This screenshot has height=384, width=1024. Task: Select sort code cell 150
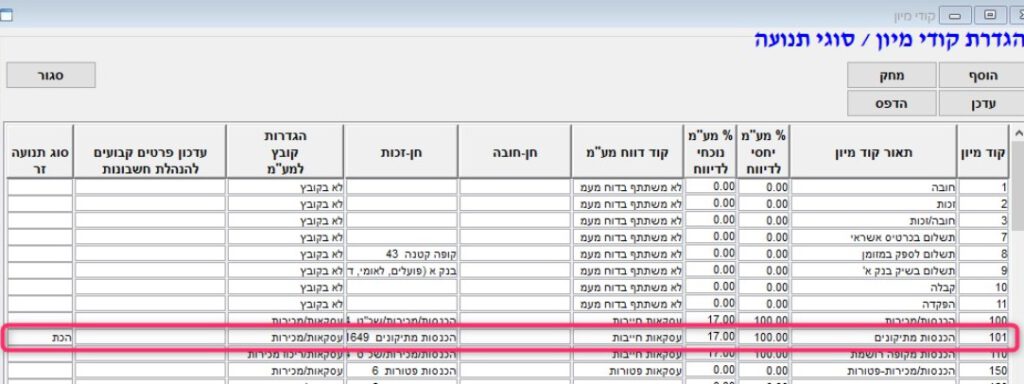[x=984, y=371]
